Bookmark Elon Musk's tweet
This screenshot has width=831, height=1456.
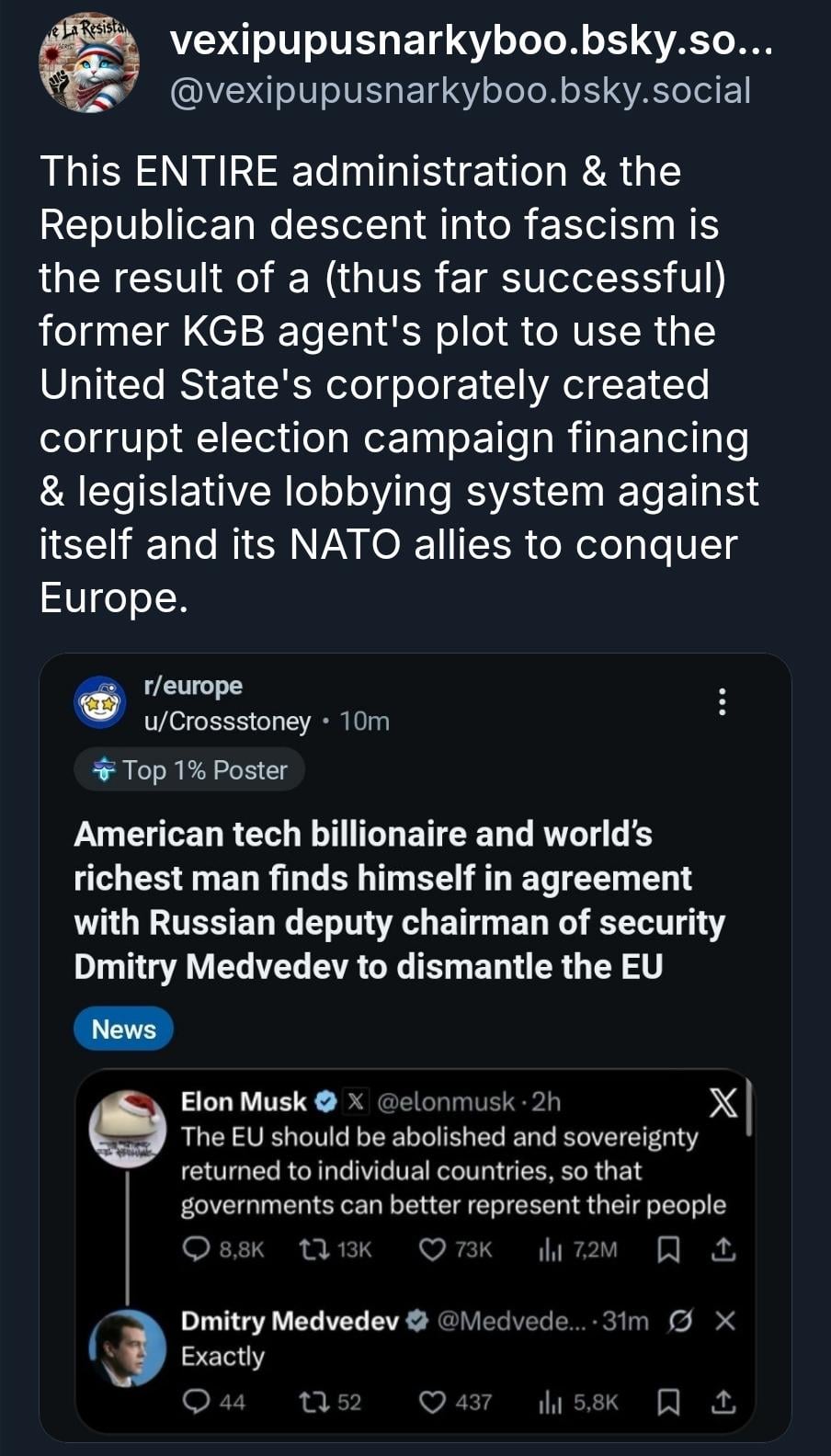670,1249
